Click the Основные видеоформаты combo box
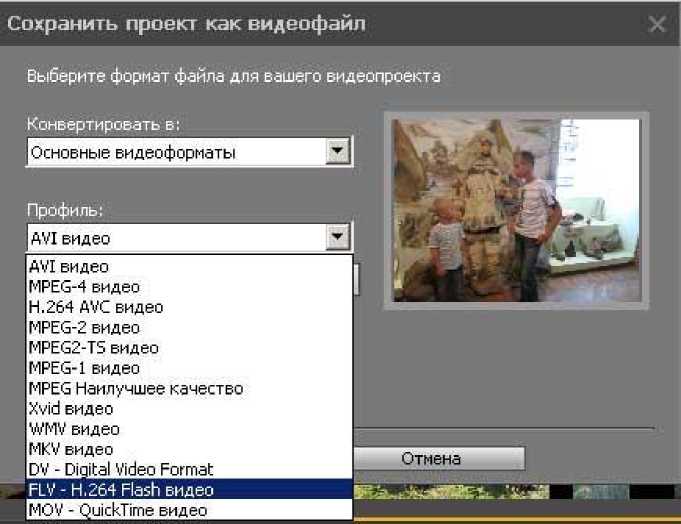681x524 pixels. pyautogui.click(x=190, y=152)
